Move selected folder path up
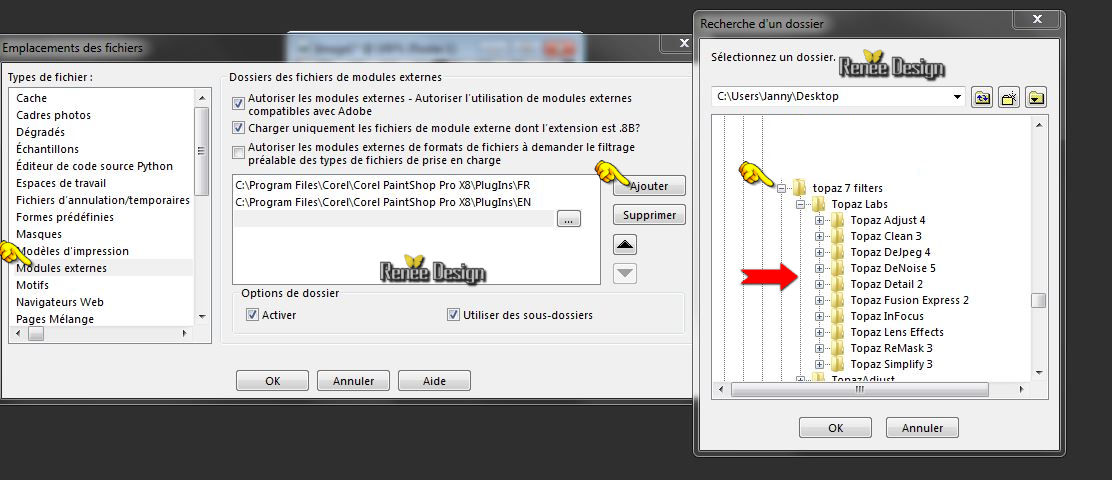 pos(625,245)
